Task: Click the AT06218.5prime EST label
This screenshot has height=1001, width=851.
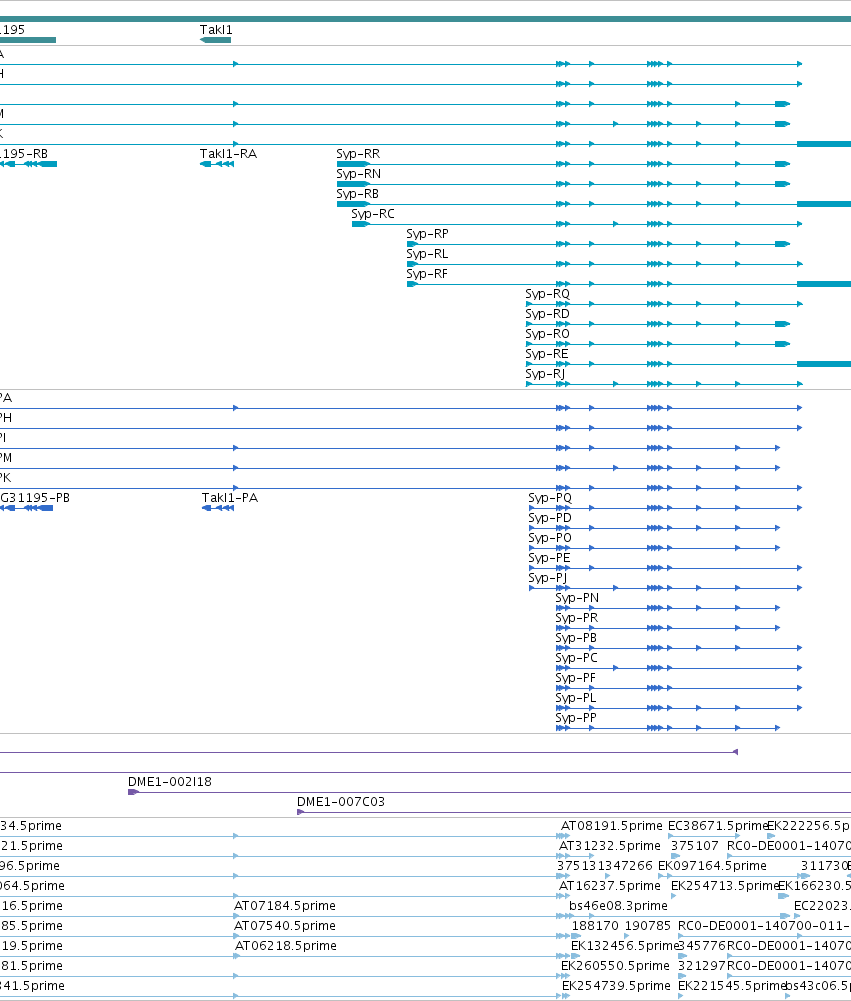Action: point(285,945)
